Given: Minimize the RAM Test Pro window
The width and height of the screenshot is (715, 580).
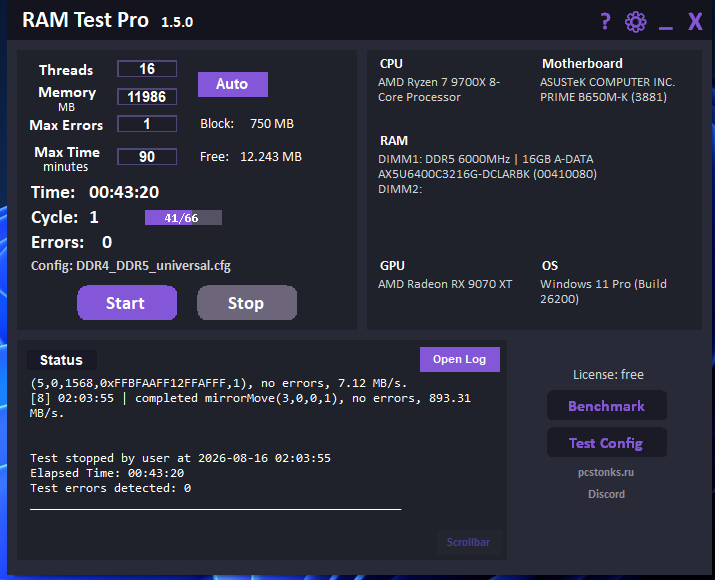Looking at the screenshot, I should coord(666,28).
